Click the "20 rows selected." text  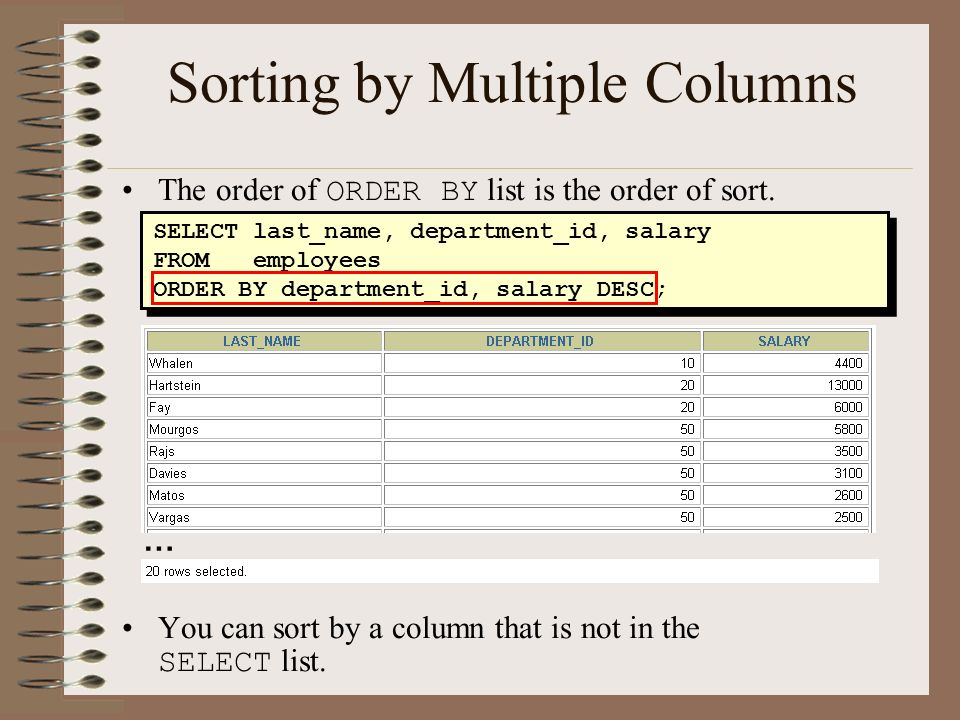point(196,571)
